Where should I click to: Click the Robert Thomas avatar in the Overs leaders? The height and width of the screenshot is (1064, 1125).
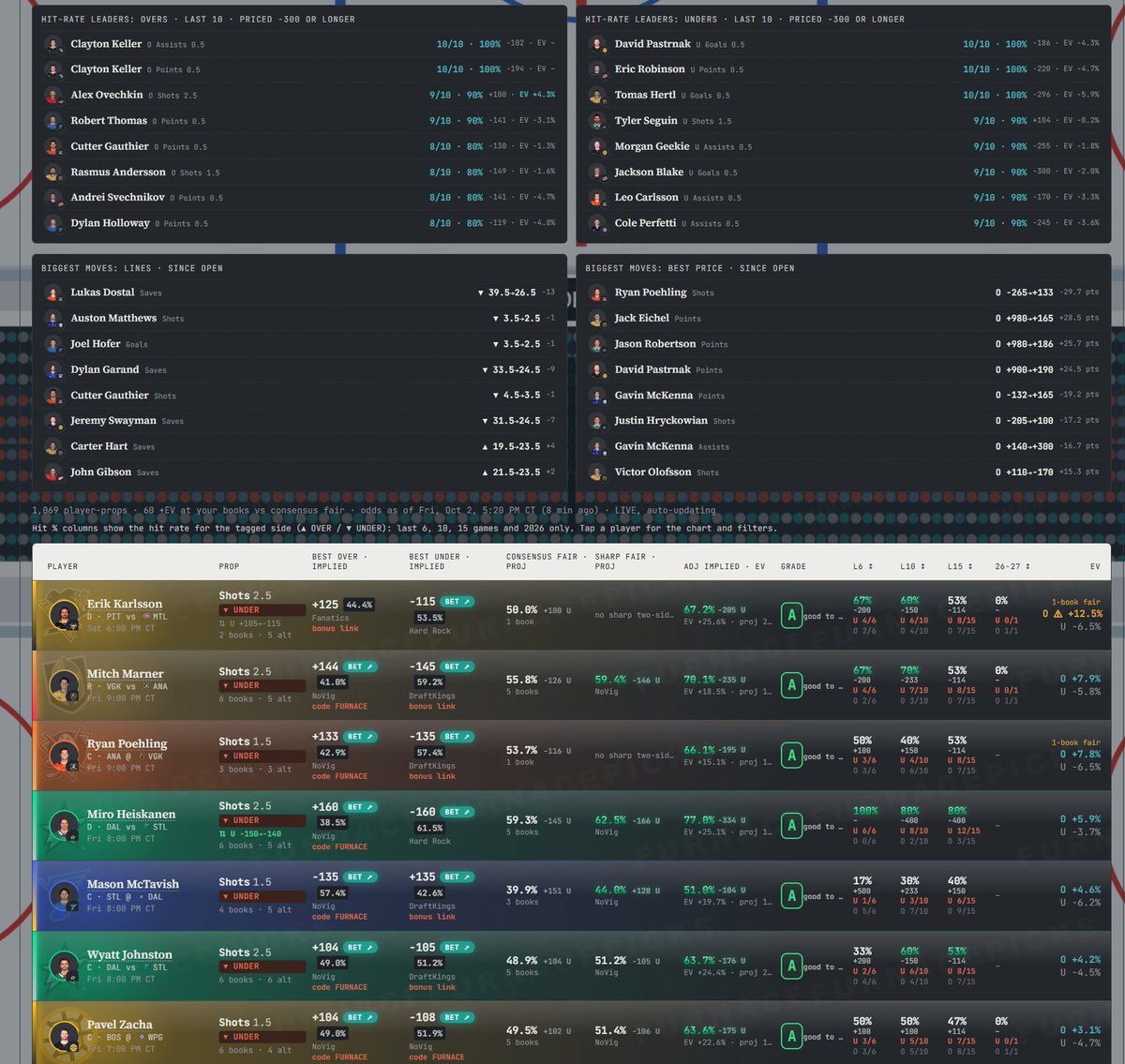coord(53,121)
